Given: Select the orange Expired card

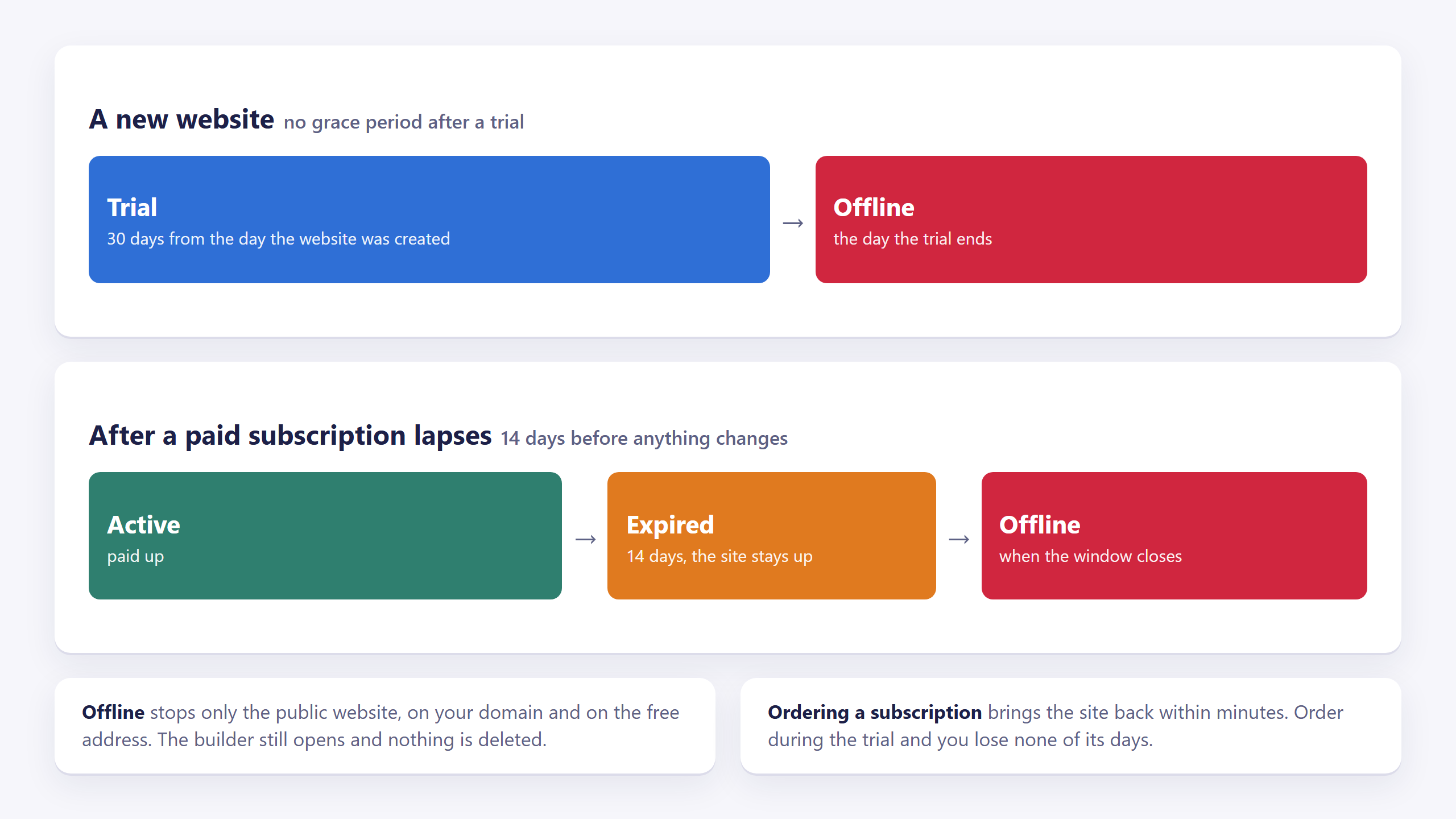Looking at the screenshot, I should point(772,536).
